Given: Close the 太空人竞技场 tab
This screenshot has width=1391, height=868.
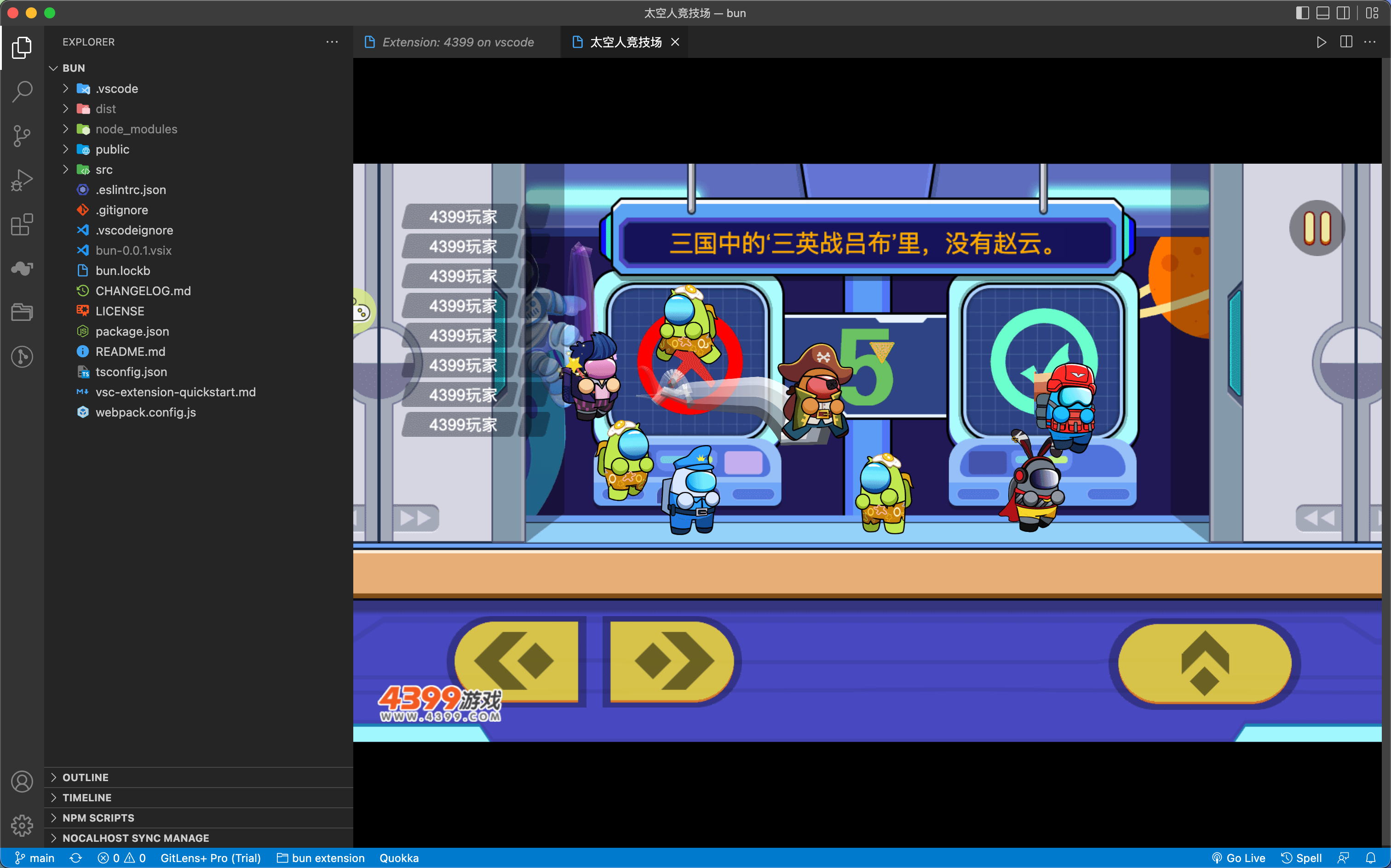Looking at the screenshot, I should click(x=675, y=42).
